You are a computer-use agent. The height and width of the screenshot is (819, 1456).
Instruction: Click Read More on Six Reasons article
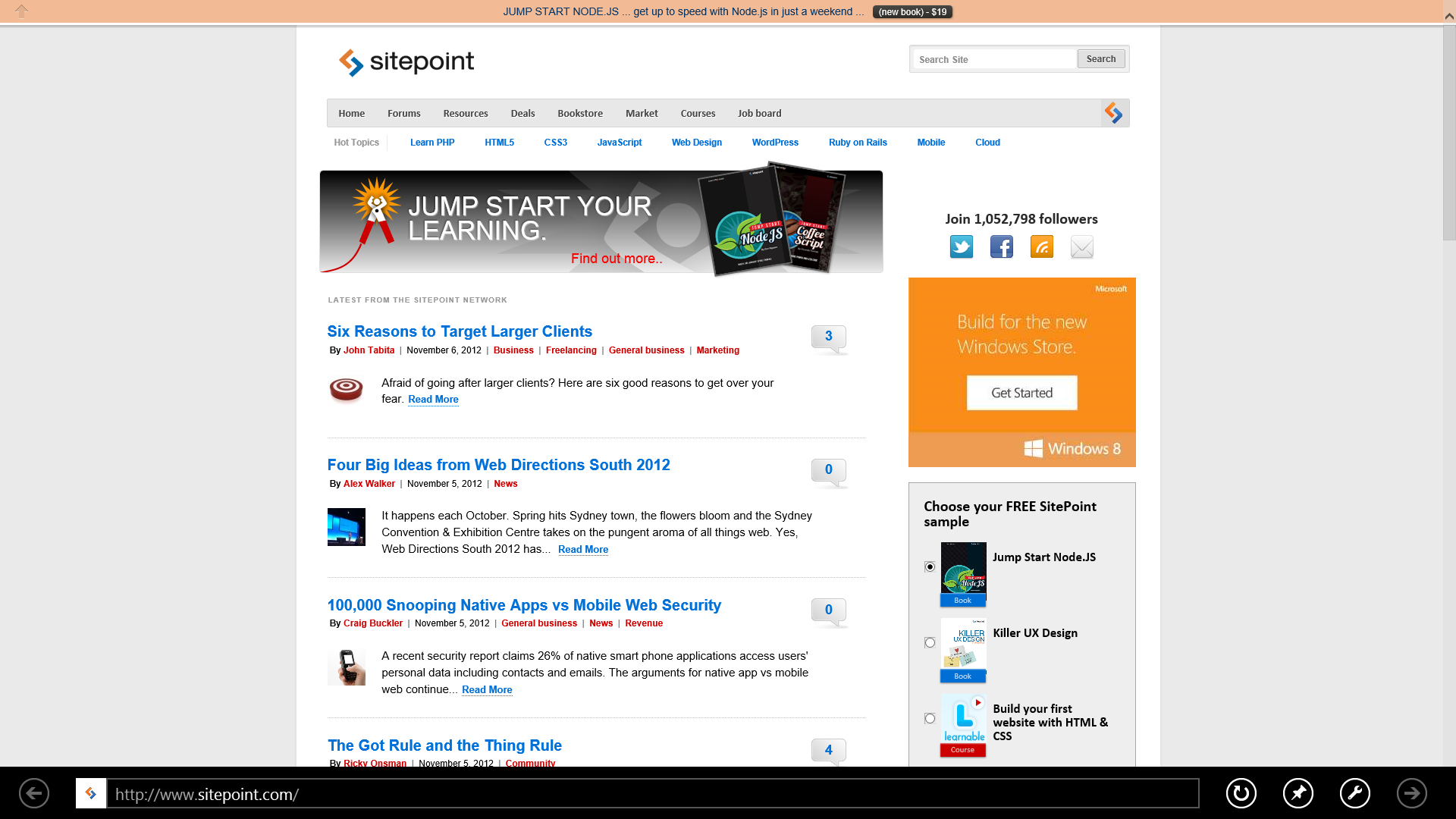pos(433,399)
